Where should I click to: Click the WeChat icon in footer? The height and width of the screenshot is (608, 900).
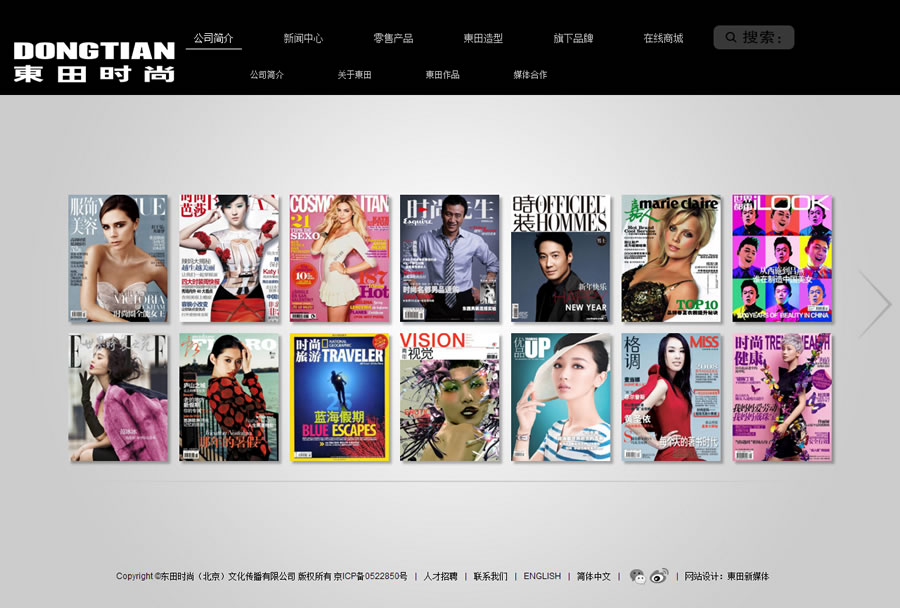[x=638, y=576]
